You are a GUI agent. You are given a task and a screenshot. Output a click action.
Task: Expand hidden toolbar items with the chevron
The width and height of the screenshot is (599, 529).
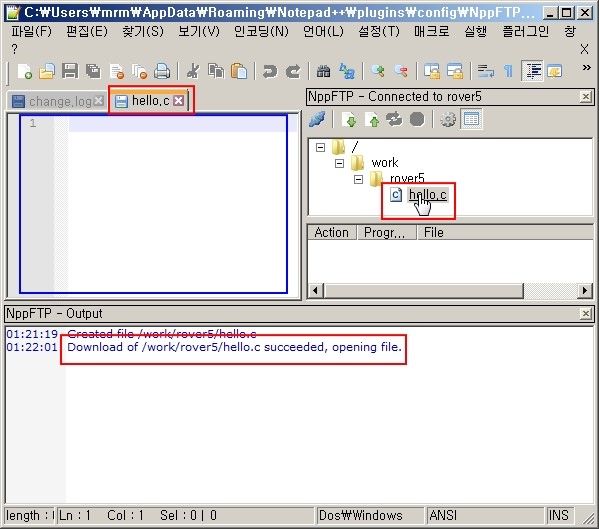click(586, 68)
